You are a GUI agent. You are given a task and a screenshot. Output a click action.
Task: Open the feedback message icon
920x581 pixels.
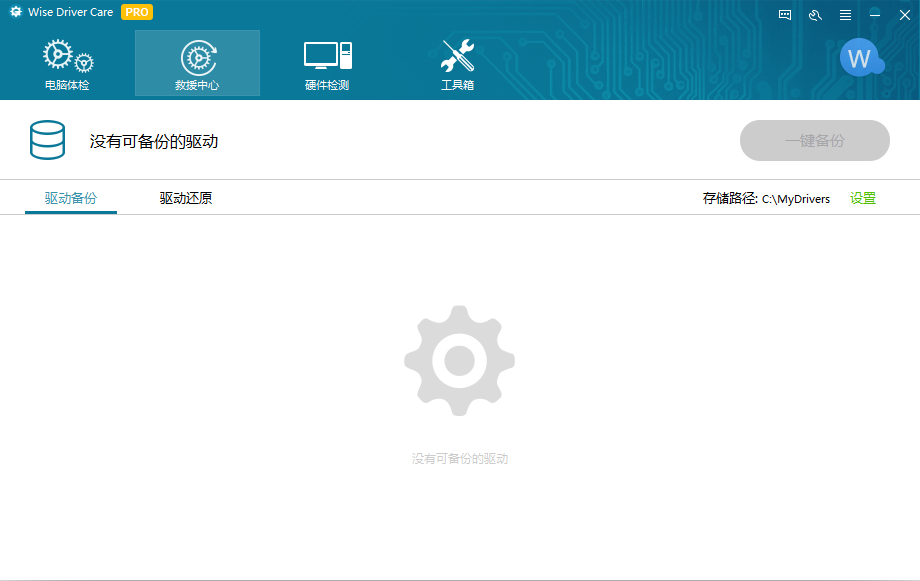(785, 15)
